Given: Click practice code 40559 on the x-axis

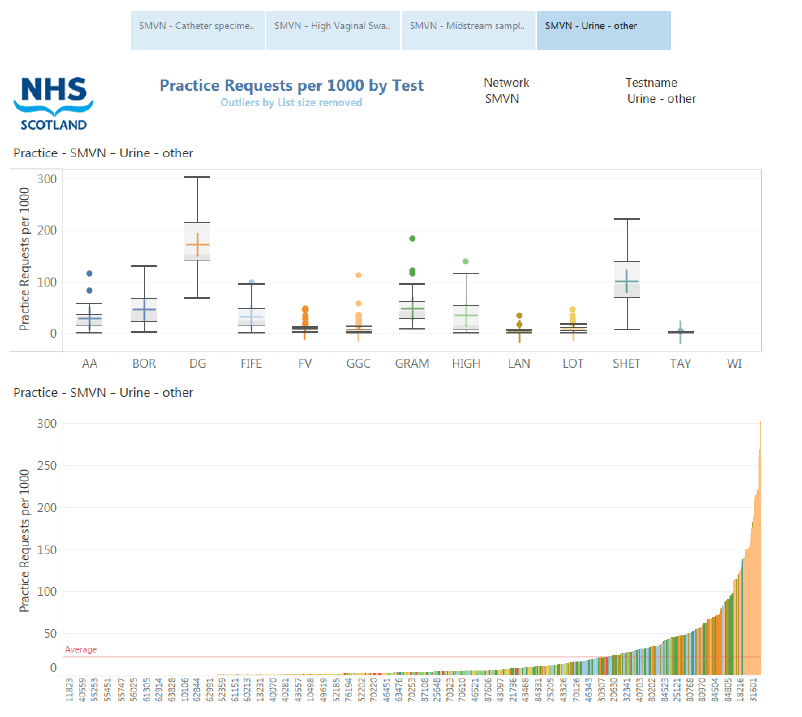Looking at the screenshot, I should click(82, 689).
